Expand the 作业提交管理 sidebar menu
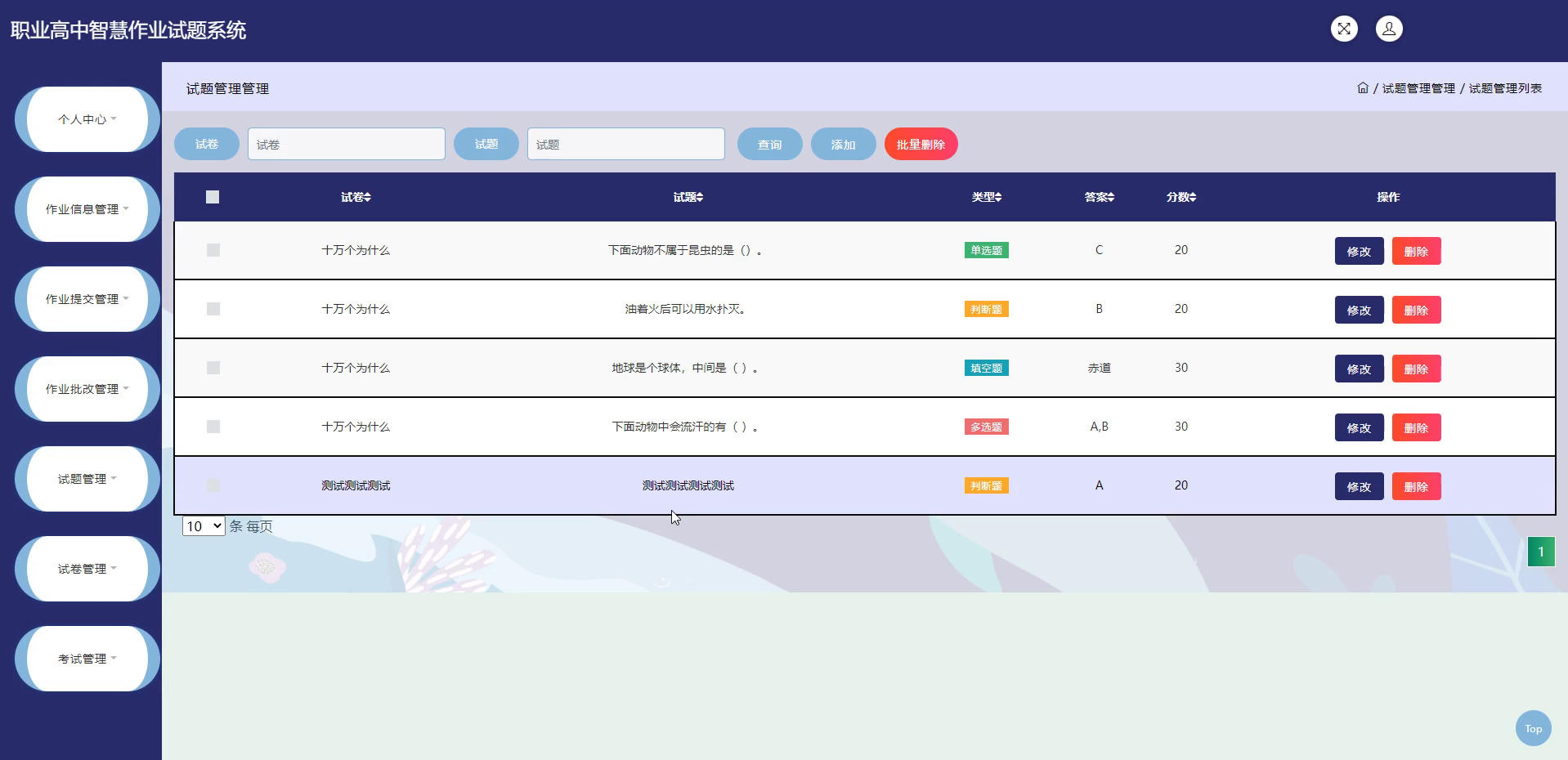The width and height of the screenshot is (1568, 760). (x=87, y=299)
